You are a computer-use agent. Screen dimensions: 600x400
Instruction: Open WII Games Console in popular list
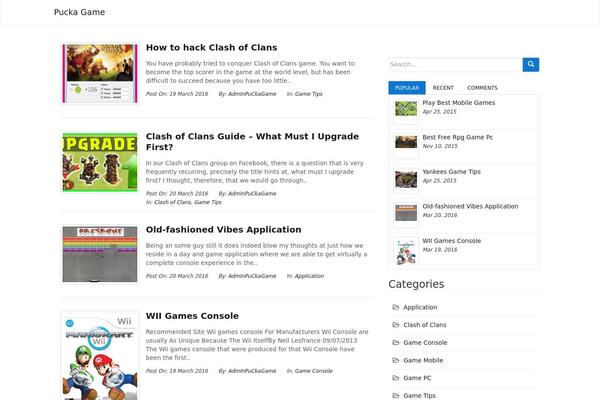pyautogui.click(x=452, y=240)
